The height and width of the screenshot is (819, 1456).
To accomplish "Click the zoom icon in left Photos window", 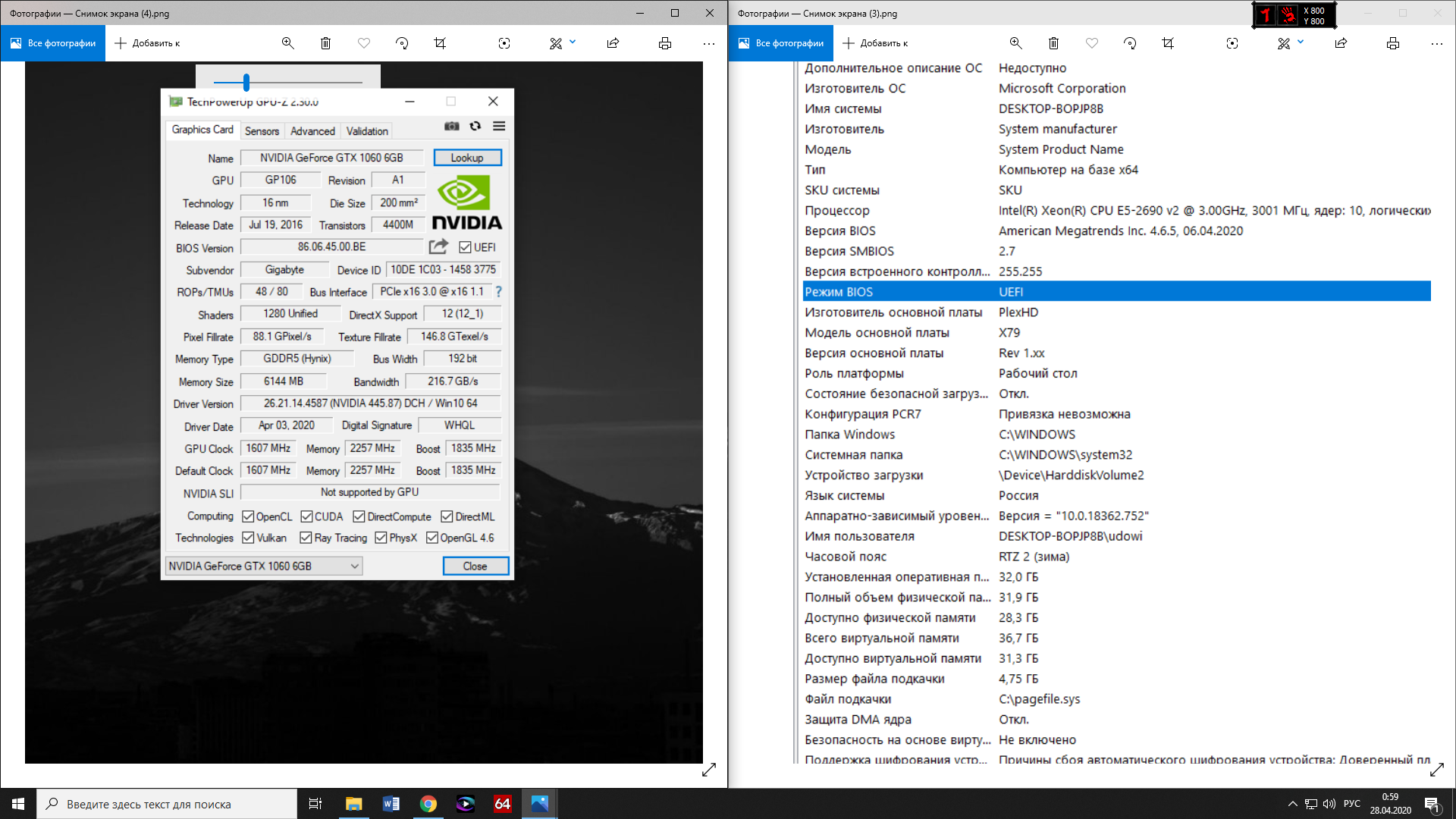I will (287, 43).
